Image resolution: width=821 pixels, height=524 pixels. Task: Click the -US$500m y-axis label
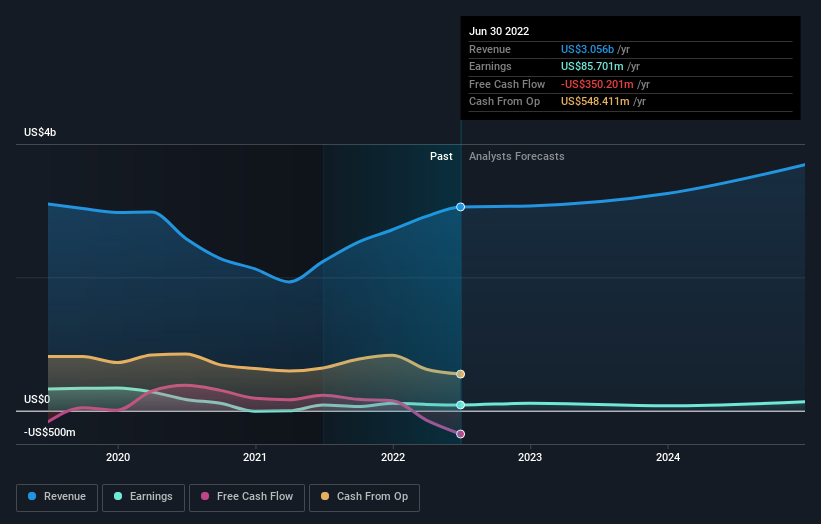pyautogui.click(x=50, y=432)
